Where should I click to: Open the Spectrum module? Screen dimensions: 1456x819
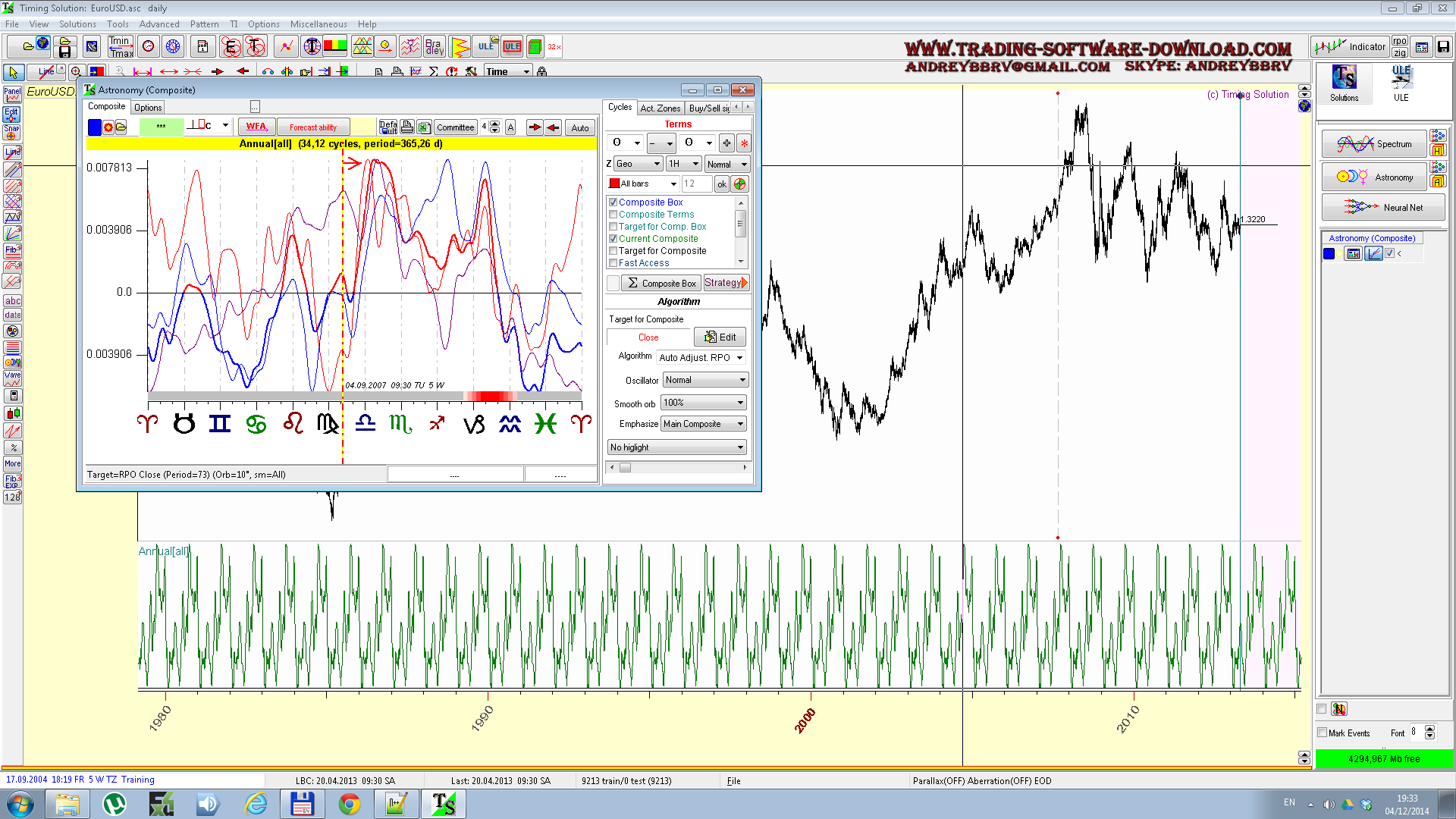[x=1374, y=144]
